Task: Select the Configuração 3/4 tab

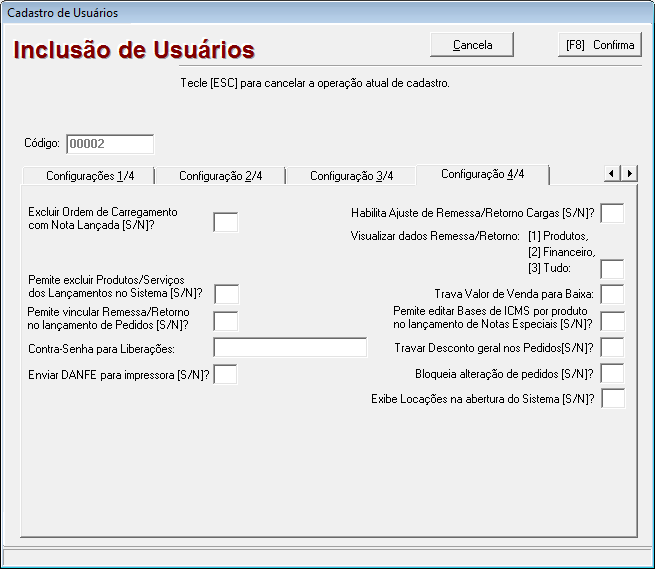Action: [x=351, y=176]
